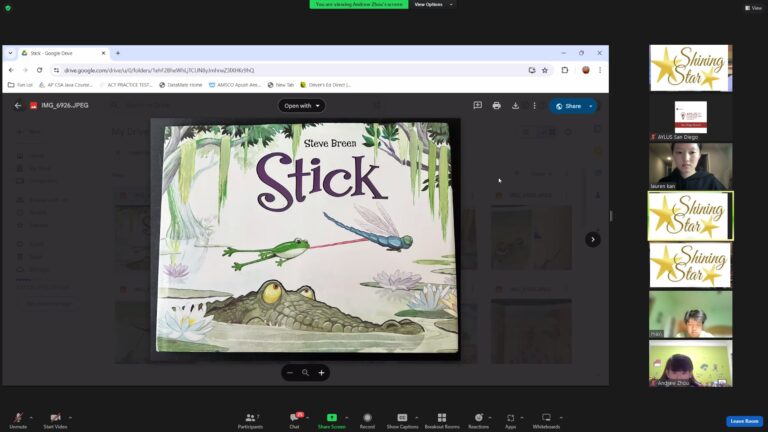This screenshot has width=768, height=432.
Task: Close the Stick - Google Drive tab
Action: (103, 53)
